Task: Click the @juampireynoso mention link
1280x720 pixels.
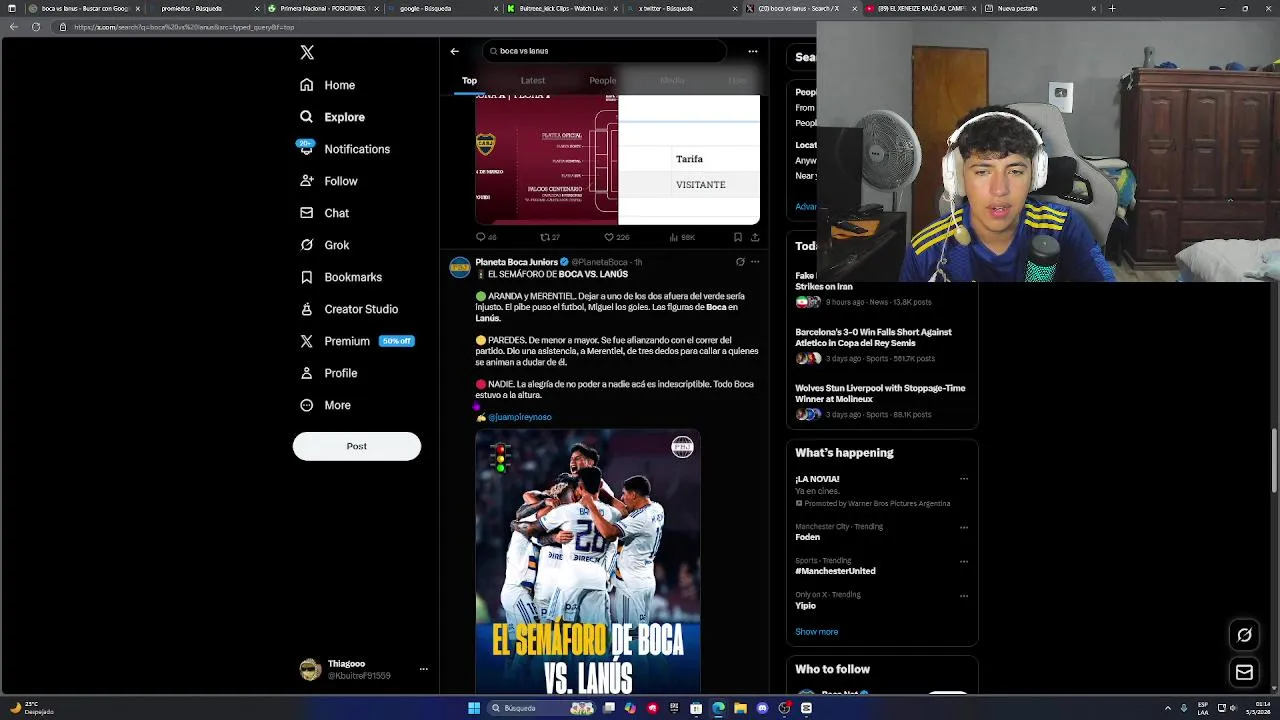Action: click(519, 417)
